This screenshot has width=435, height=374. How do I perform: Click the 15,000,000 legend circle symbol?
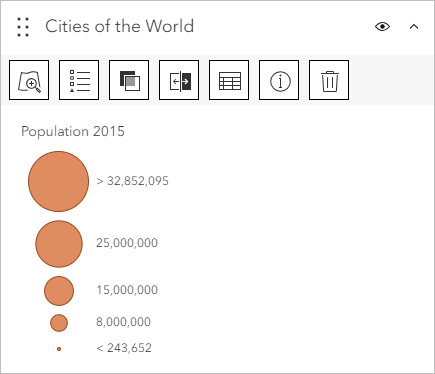(x=59, y=291)
